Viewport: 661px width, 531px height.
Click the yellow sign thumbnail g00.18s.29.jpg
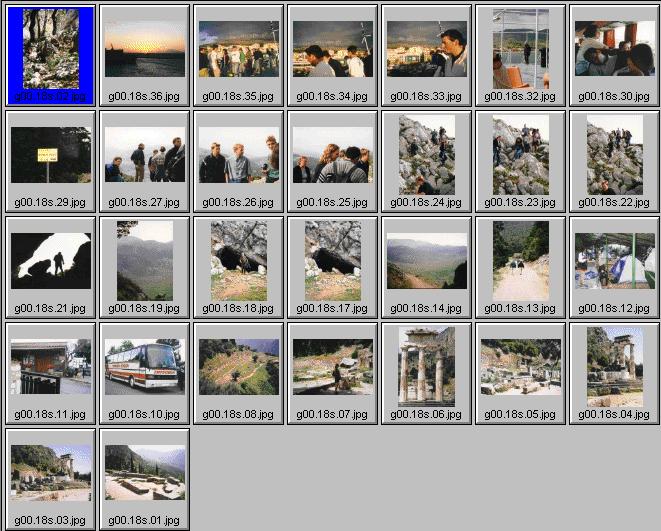click(x=51, y=155)
